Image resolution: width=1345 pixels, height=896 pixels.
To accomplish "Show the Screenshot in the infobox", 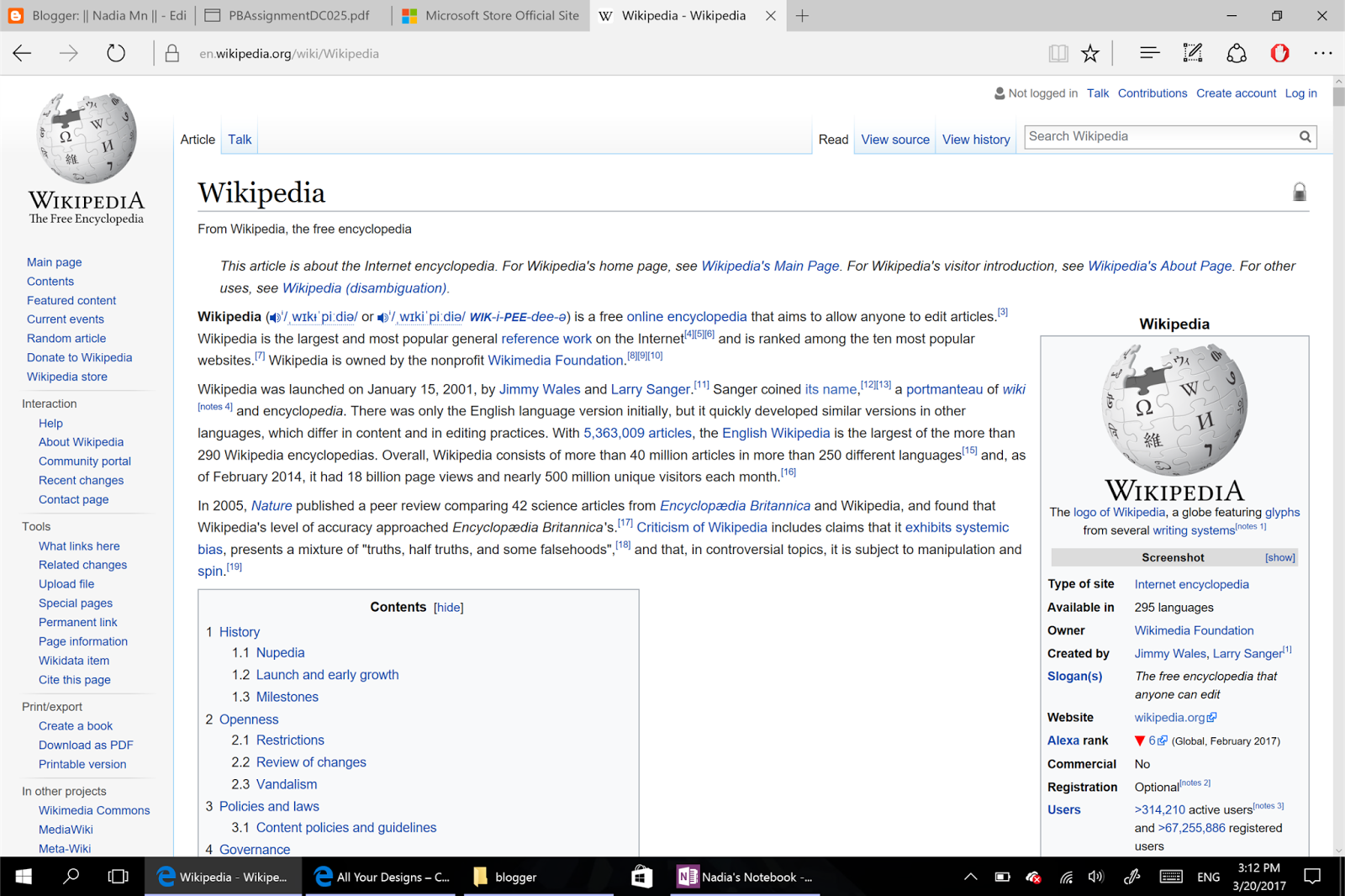I will pos(1279,557).
